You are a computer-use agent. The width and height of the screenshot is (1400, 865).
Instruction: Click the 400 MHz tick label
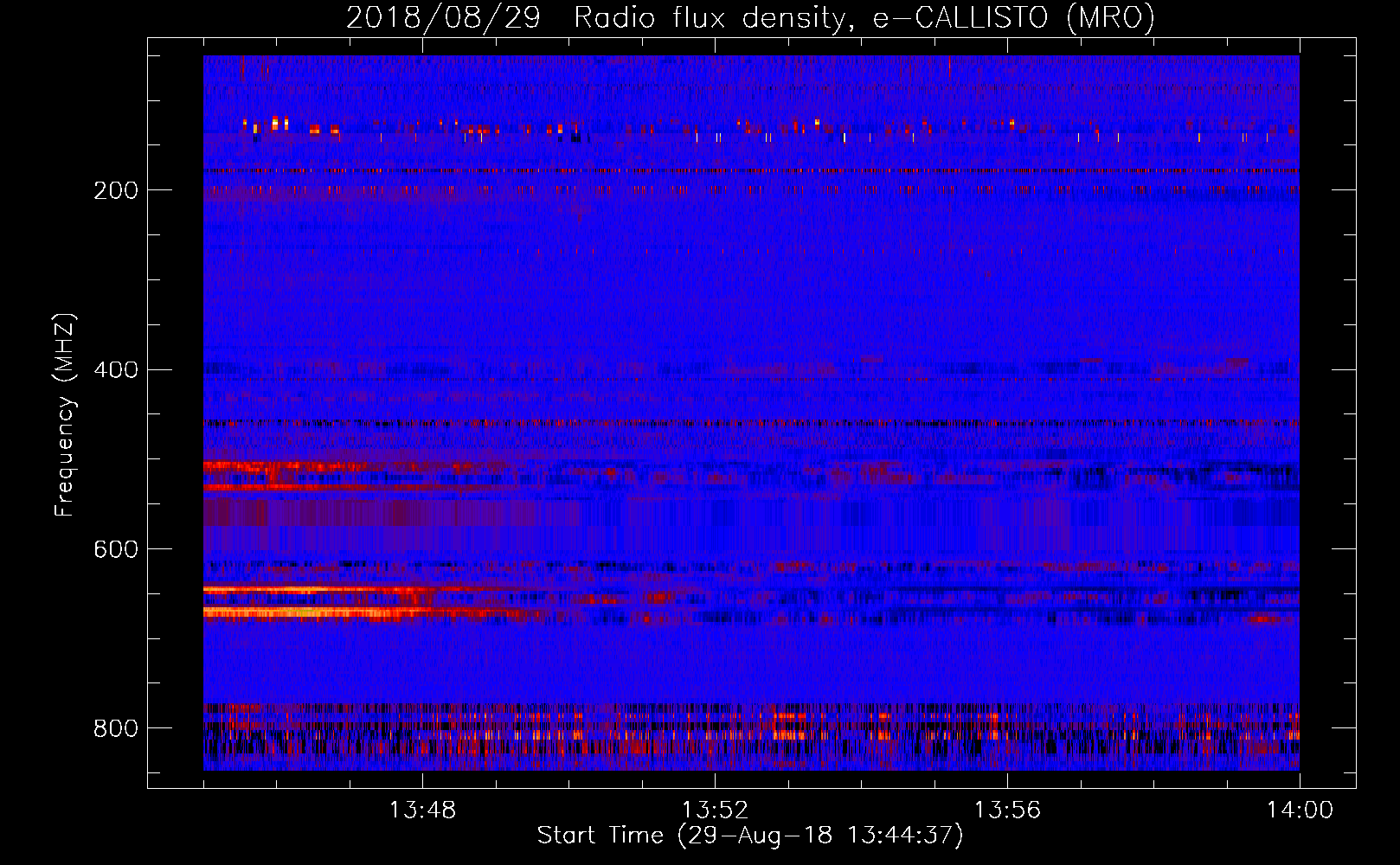[116, 370]
